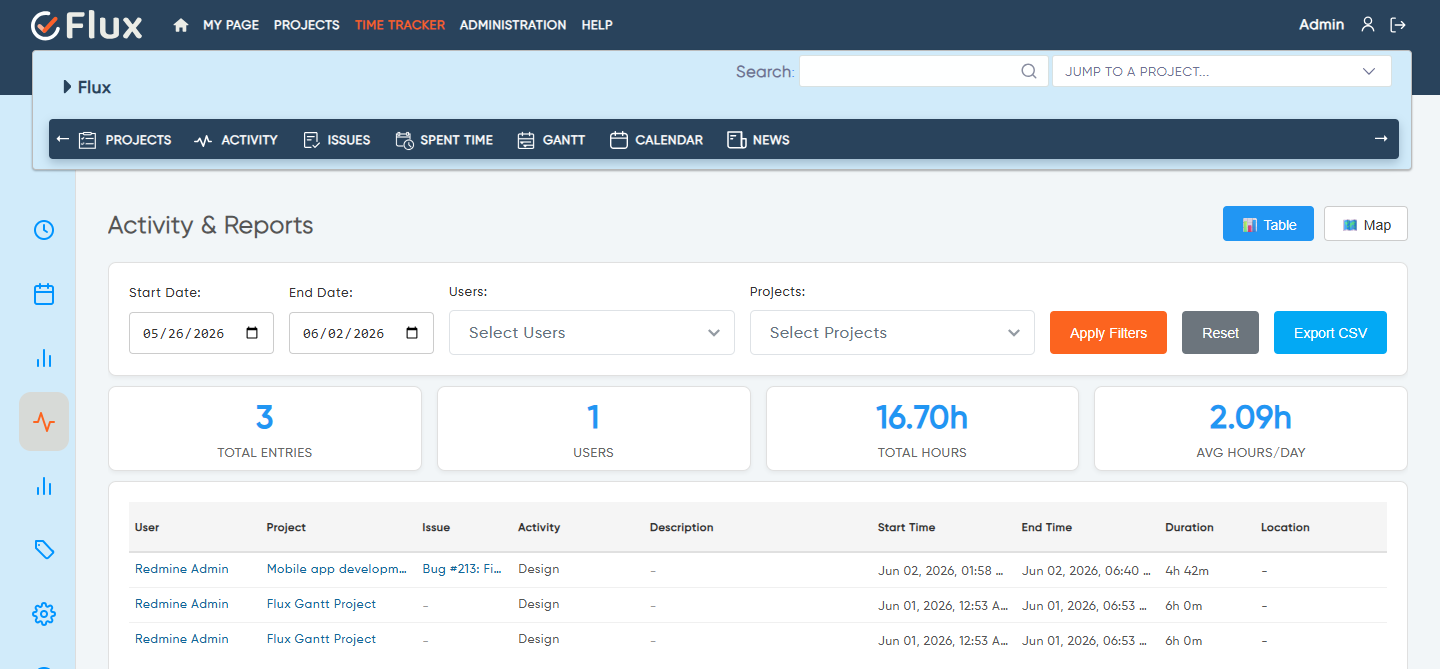Open the tag sidebar icon
The height and width of the screenshot is (669, 1440).
[44, 550]
